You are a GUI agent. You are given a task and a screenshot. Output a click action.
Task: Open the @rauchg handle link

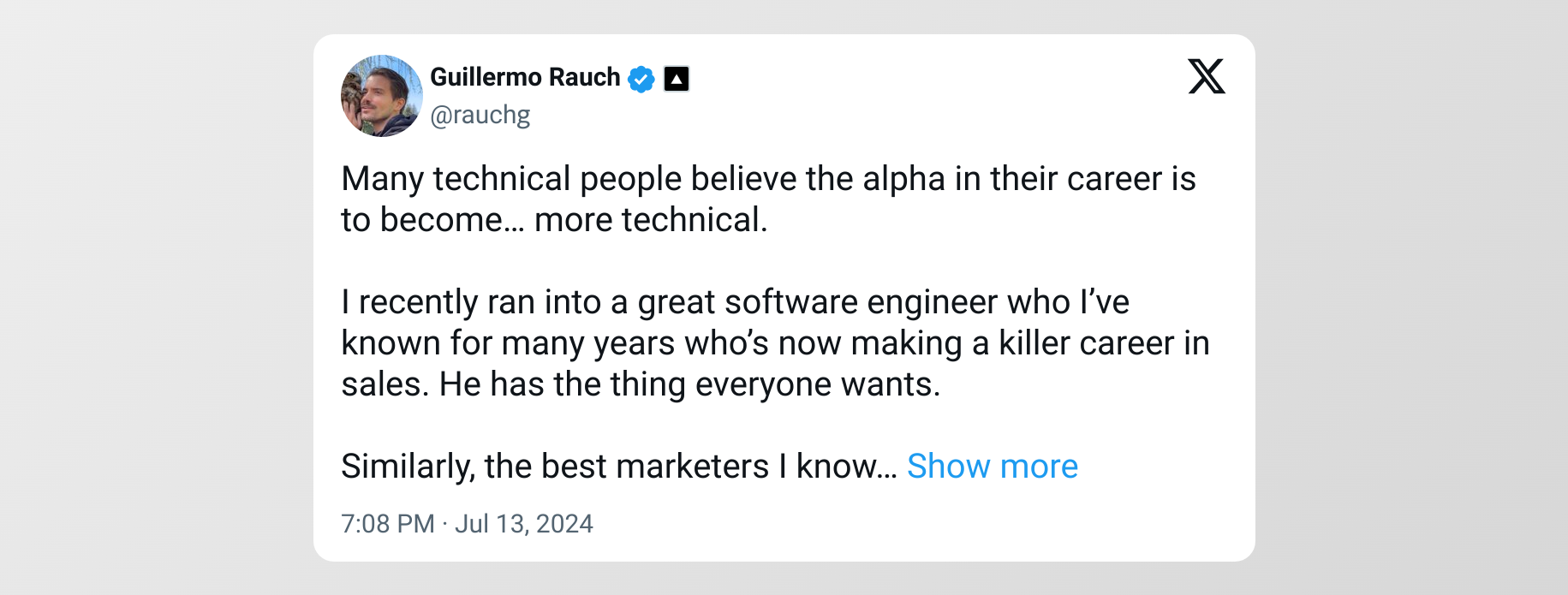480,115
